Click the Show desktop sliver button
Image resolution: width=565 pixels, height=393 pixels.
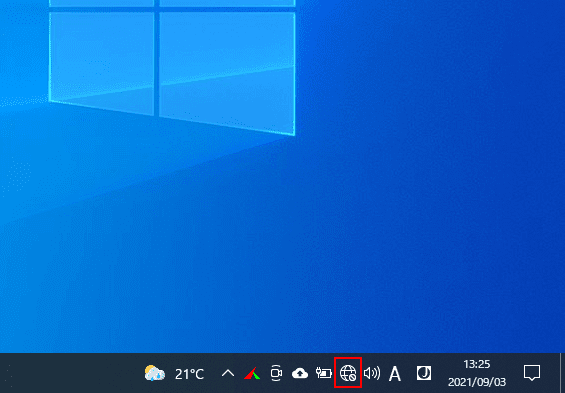click(x=562, y=373)
